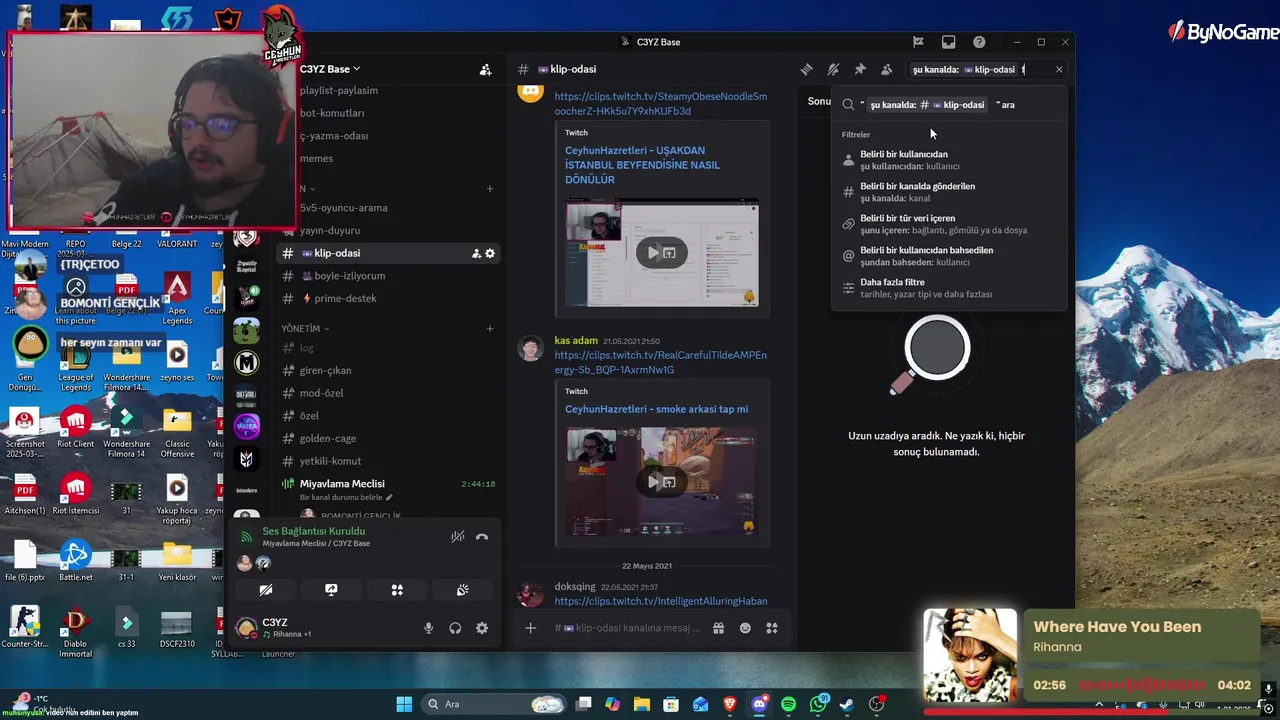Image resolution: width=1280 pixels, height=720 pixels.
Task: Click invite icon on klip-odasi channel row
Action: pyautogui.click(x=476, y=253)
